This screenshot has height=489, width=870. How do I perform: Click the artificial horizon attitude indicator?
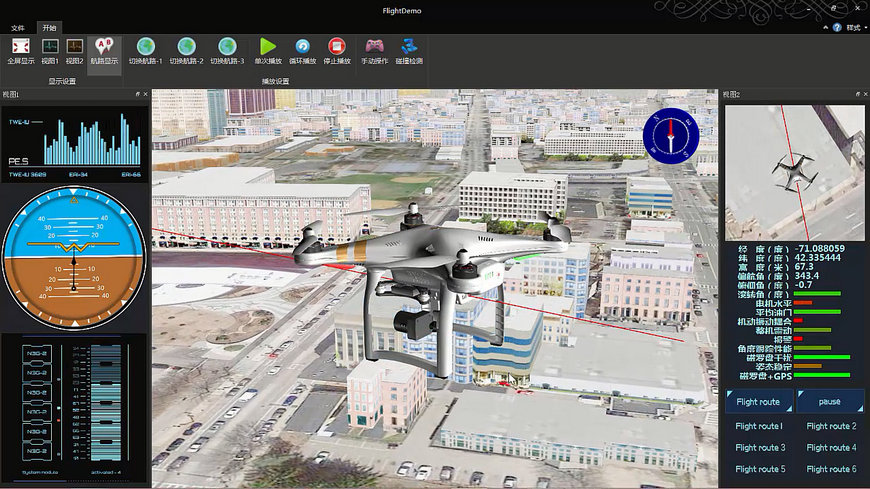73,256
